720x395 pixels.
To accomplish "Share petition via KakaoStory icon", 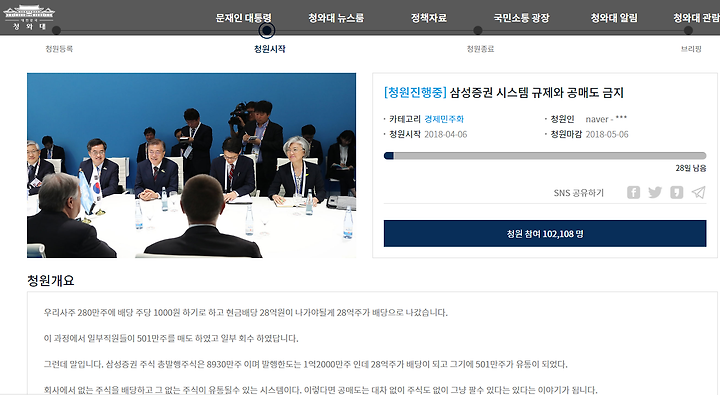I will [x=676, y=192].
